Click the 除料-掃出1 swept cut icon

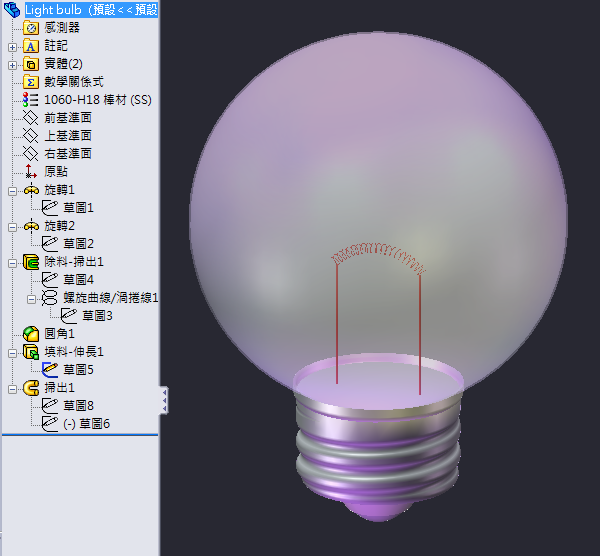pos(31,262)
